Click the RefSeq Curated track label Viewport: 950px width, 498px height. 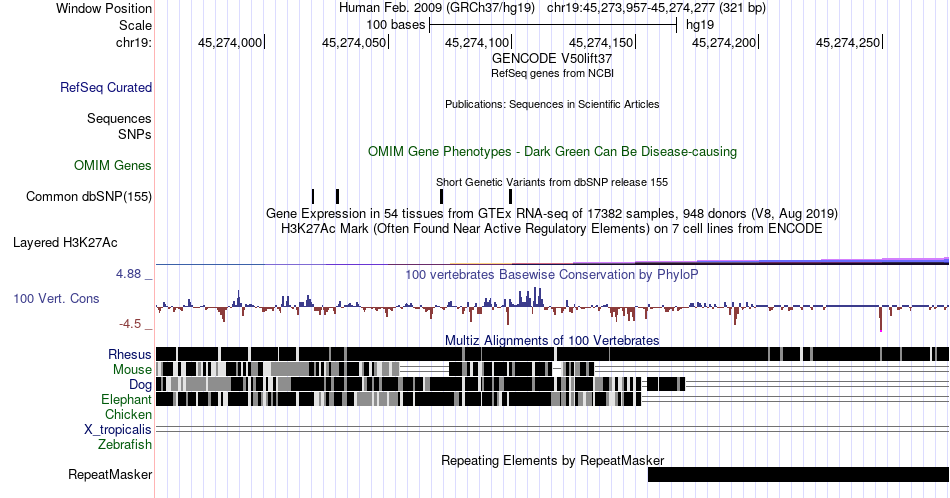pyautogui.click(x=106, y=88)
